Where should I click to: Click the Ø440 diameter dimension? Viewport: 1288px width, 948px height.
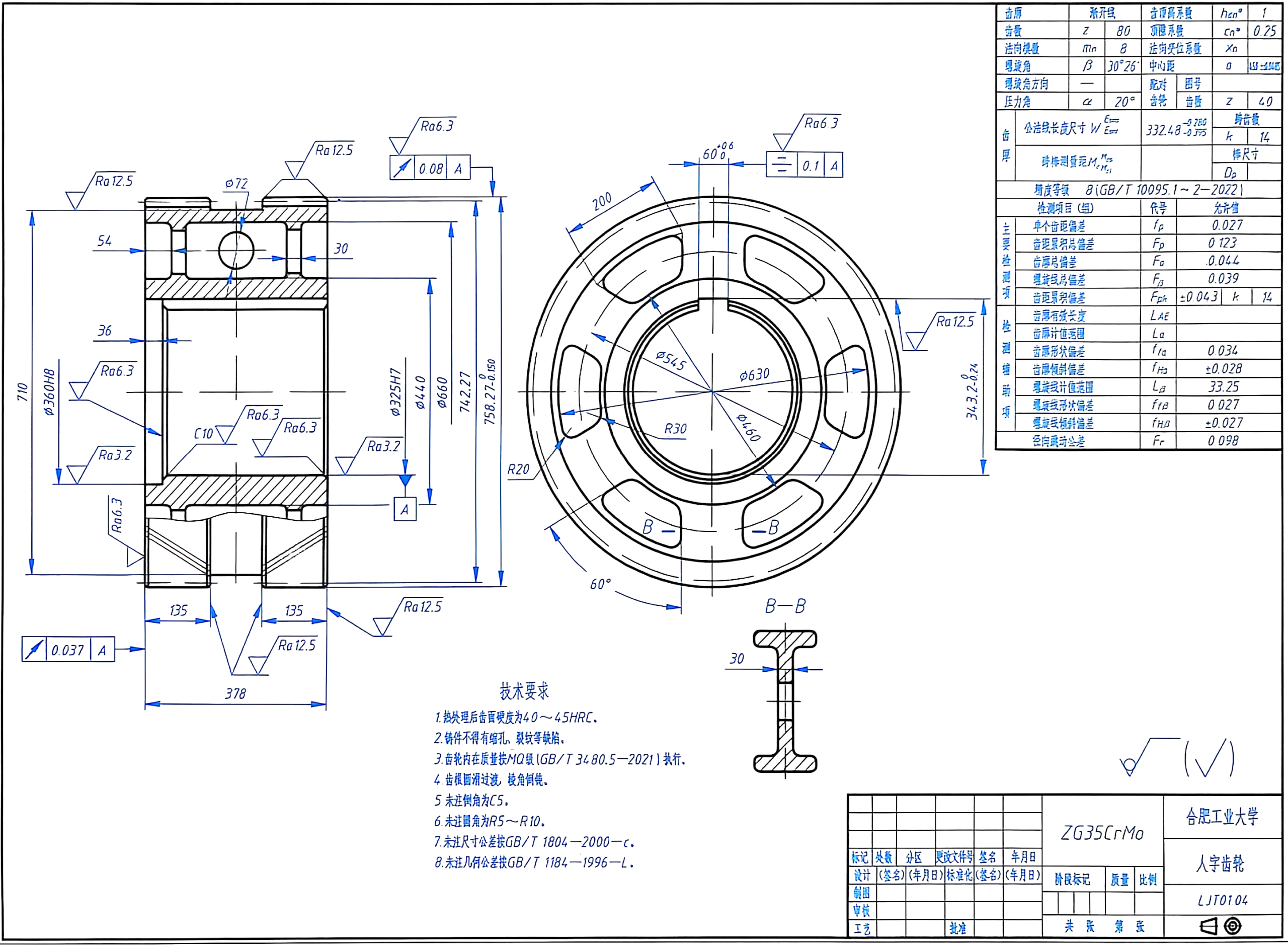click(x=421, y=392)
